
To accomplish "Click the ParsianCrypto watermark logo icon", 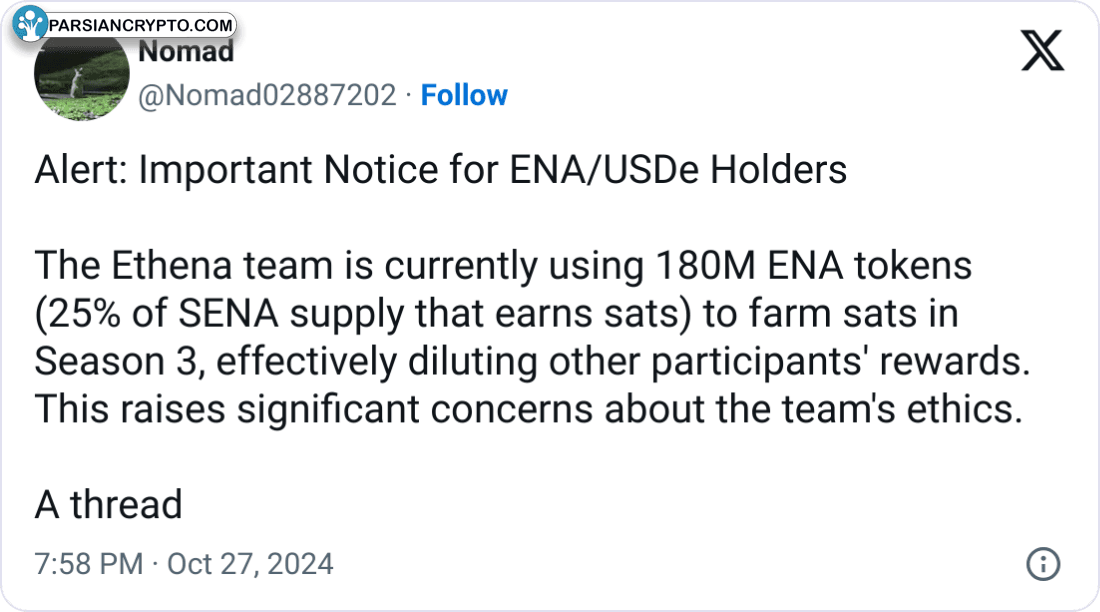I will tap(32, 24).
